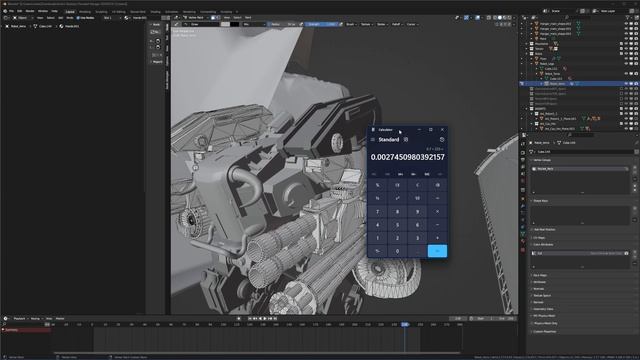Viewport: 640px width, 360px height.
Task: Click blue Strength slider in header
Action: pos(322,24)
